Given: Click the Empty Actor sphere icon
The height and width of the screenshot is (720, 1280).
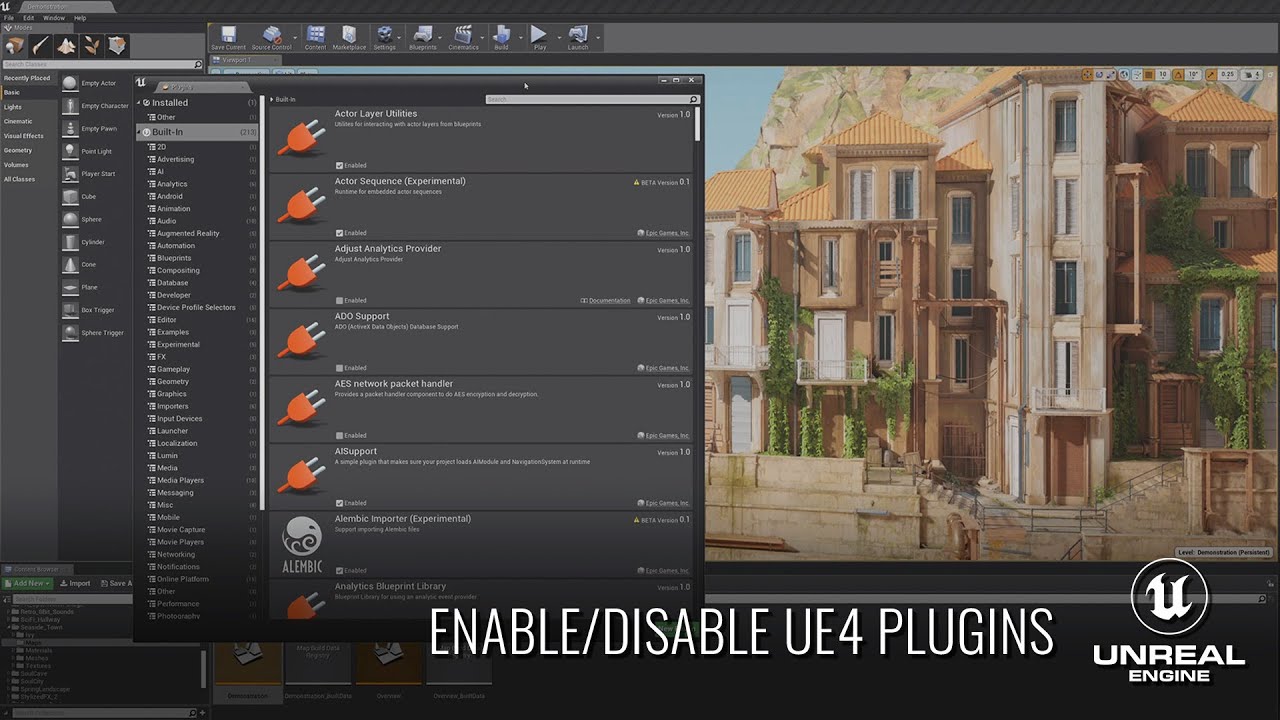Looking at the screenshot, I should (x=70, y=83).
